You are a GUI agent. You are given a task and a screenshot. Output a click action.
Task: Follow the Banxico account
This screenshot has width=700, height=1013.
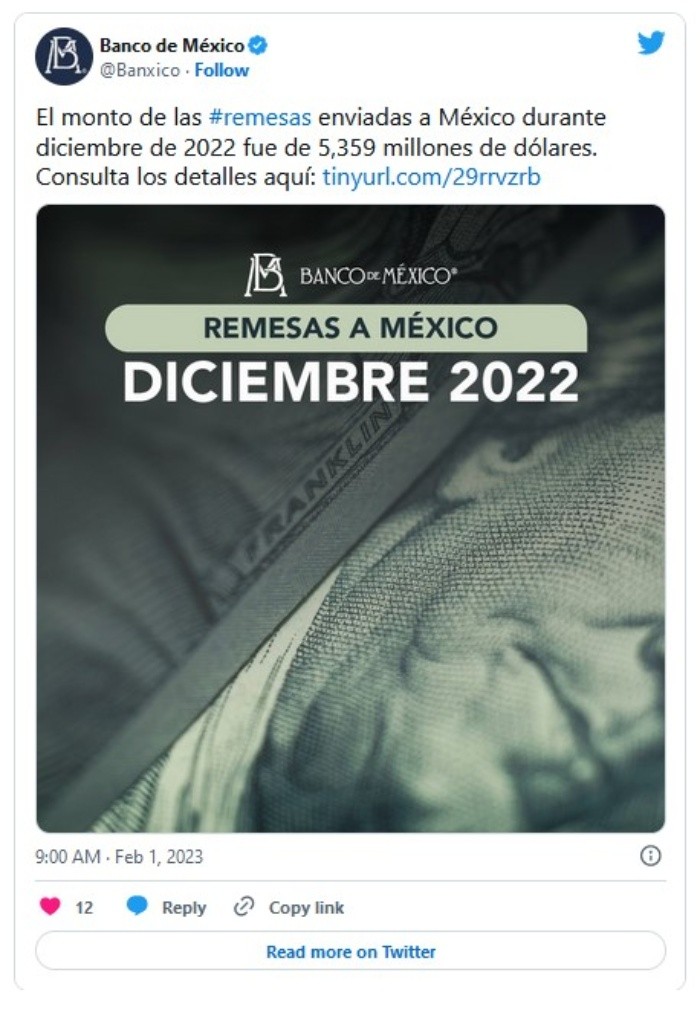point(221,70)
